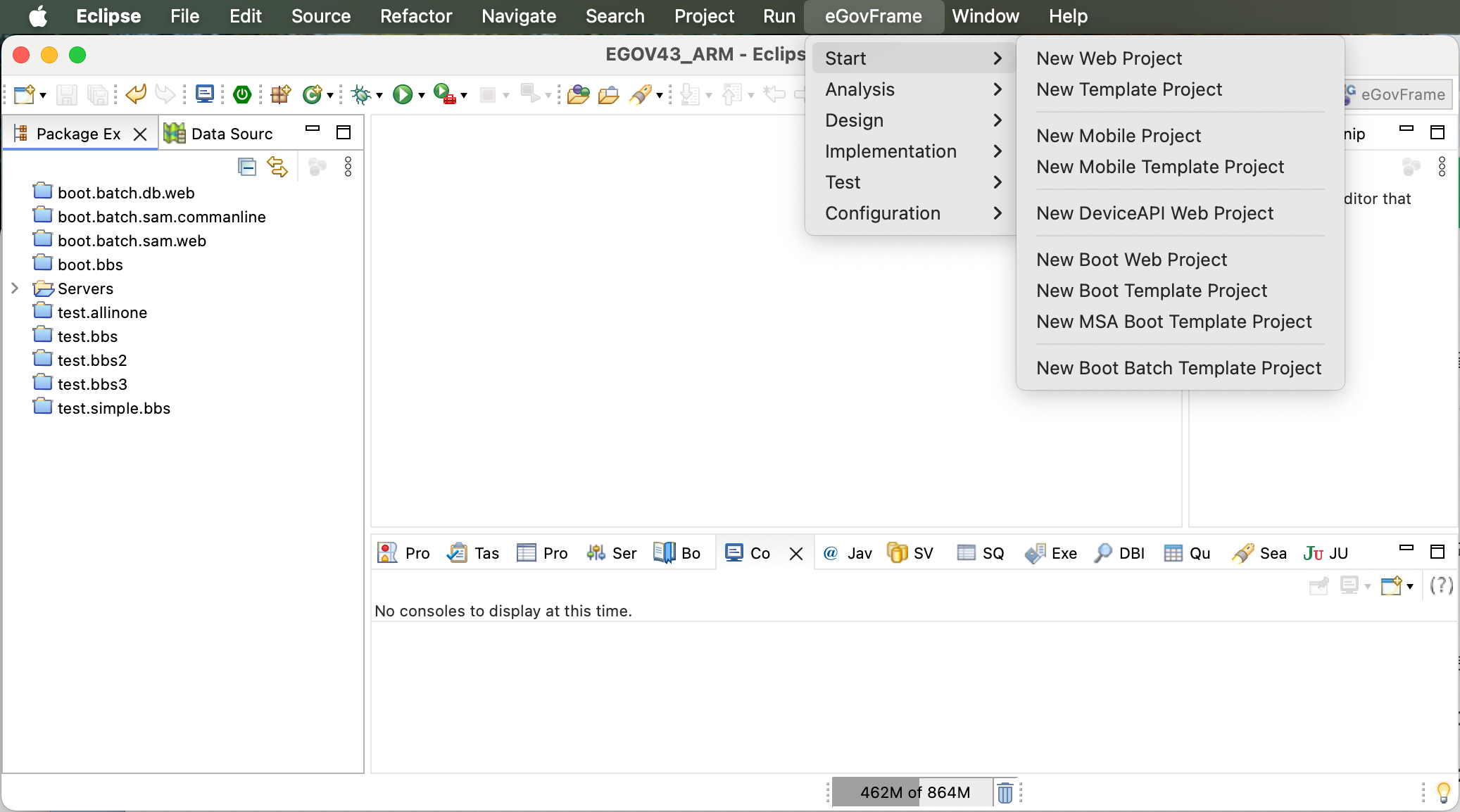Open the Run button dropdown arrow

tap(422, 95)
